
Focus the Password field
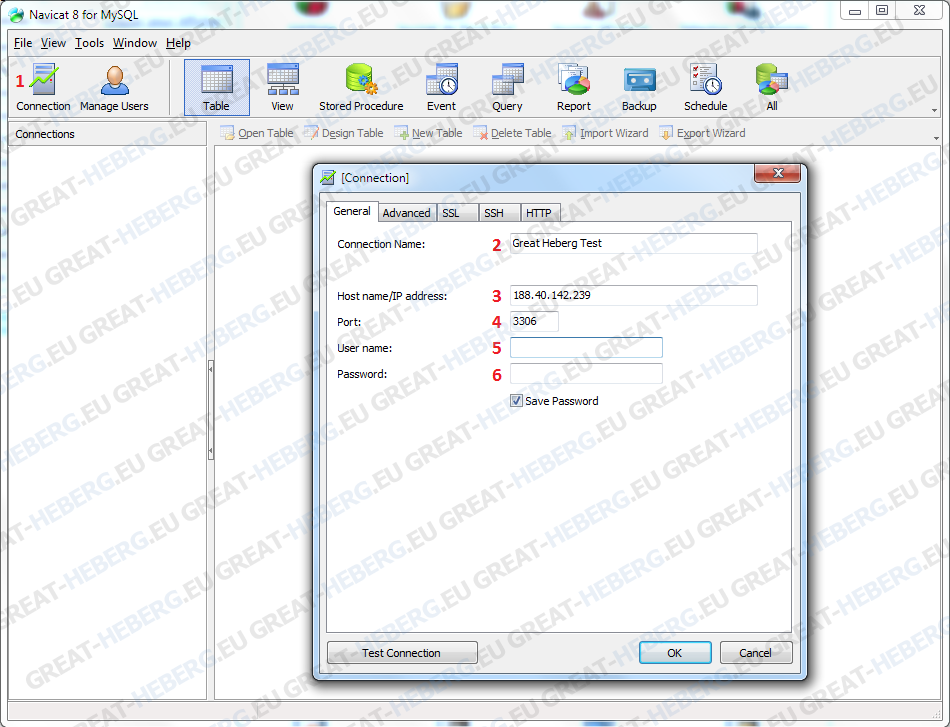tap(586, 374)
